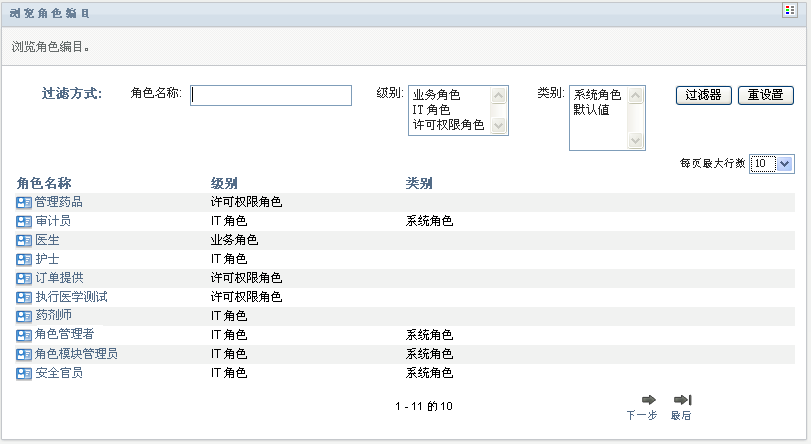Select 许可权限角色 in the 级别 list
Viewport: 811px width, 444px height.
pyautogui.click(x=448, y=125)
